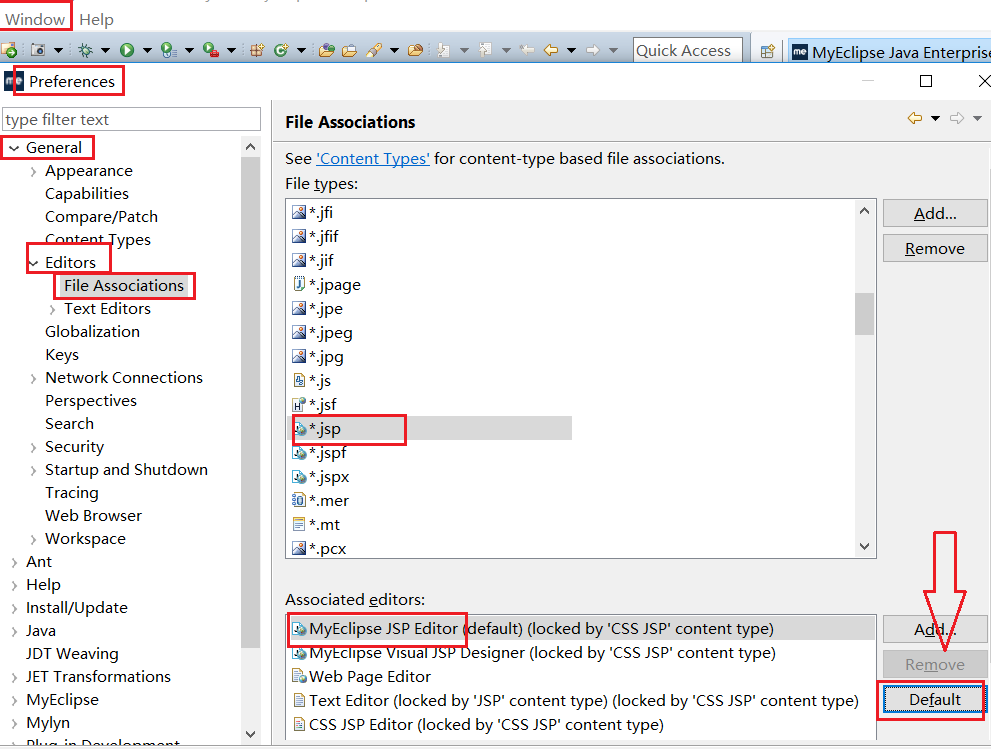Viewport: 991px width, 749px height.
Task: Collapse the Editors tree node
Action: click(33, 263)
